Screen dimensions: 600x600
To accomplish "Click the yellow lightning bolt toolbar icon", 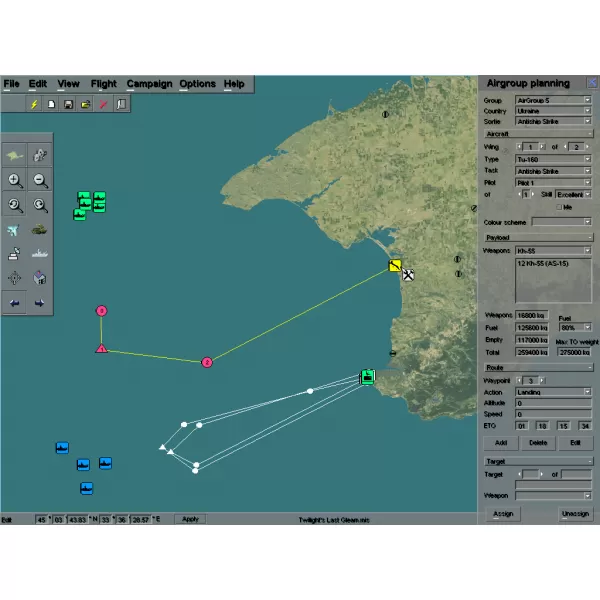I will tap(34, 104).
